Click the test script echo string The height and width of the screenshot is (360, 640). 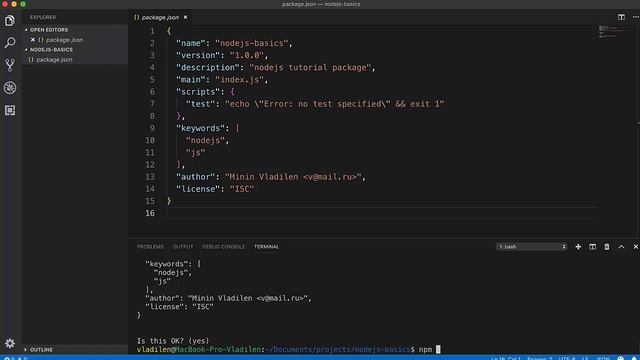click(x=334, y=104)
